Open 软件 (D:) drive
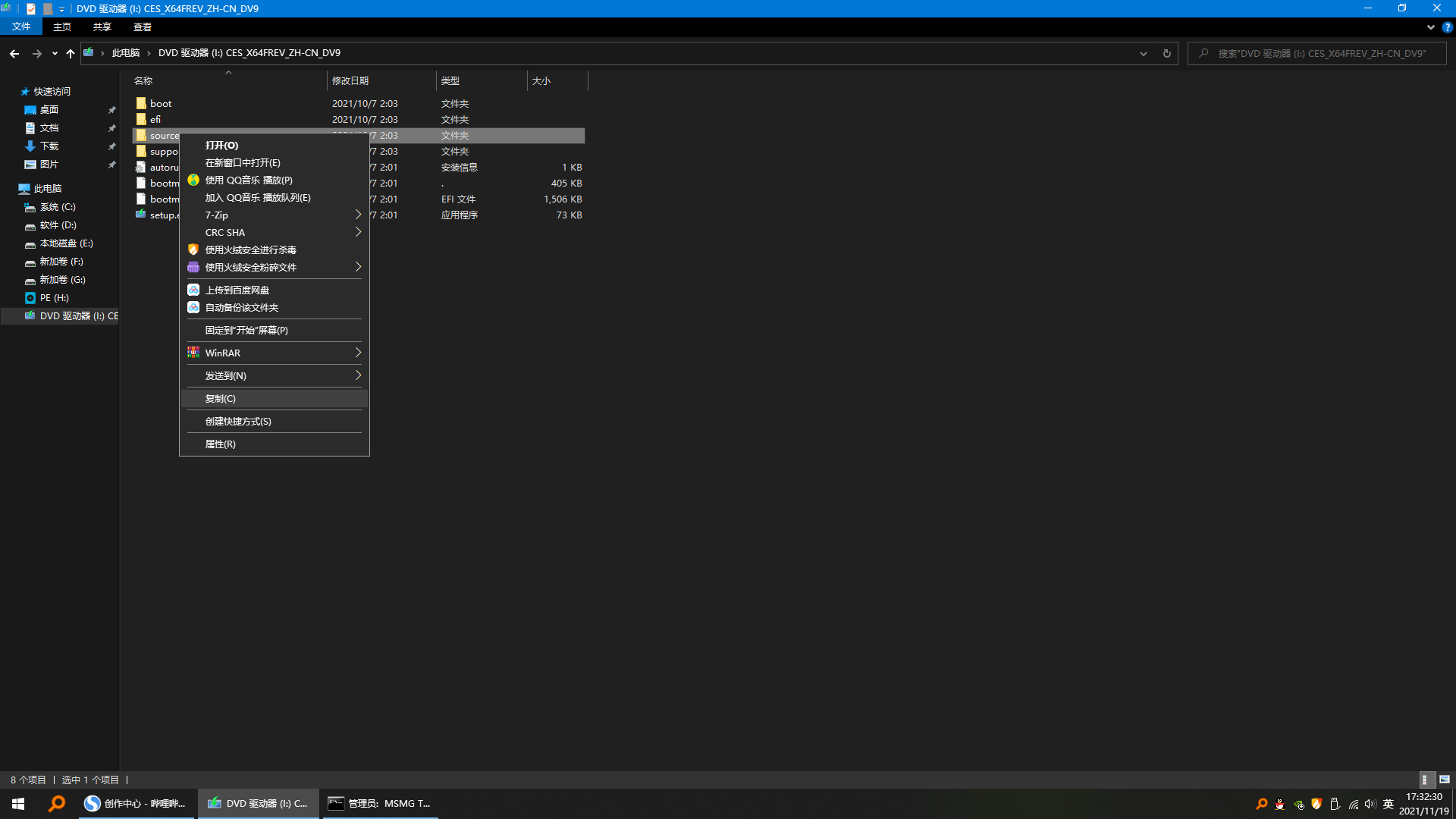1456x819 pixels. (x=58, y=225)
